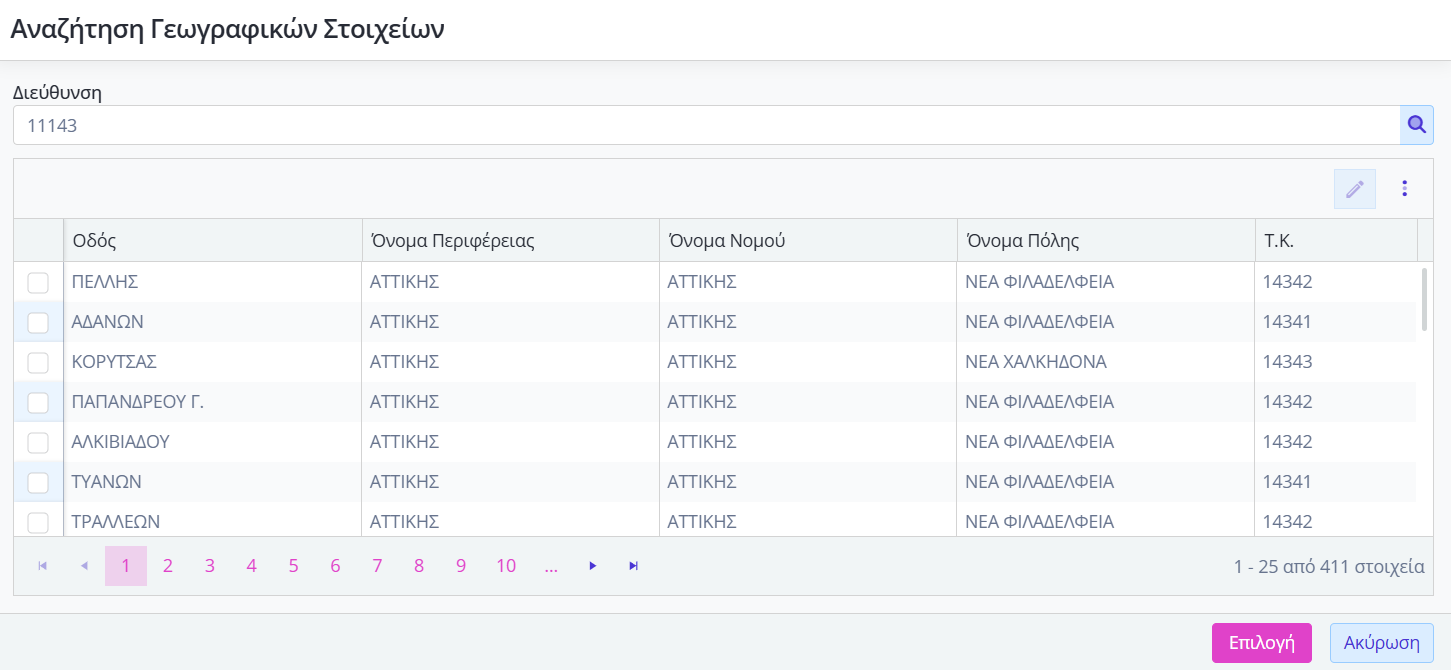Tick the checkbox for ΠΕΛΛΗΣ row

[x=38, y=283]
